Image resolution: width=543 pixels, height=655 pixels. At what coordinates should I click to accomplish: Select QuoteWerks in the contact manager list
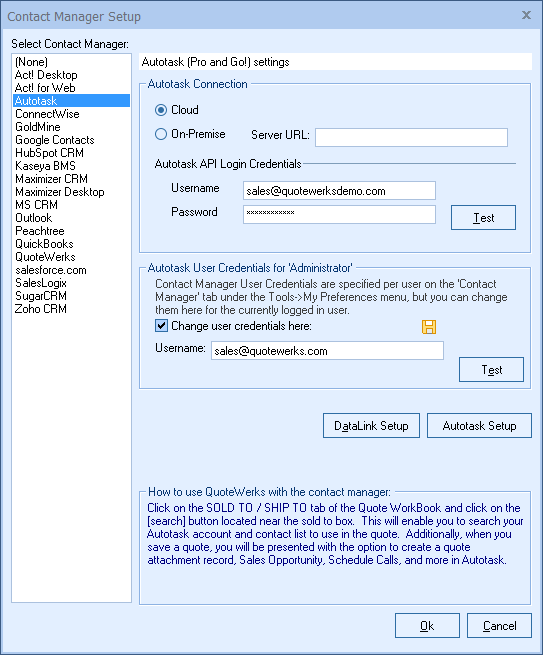[71, 256]
